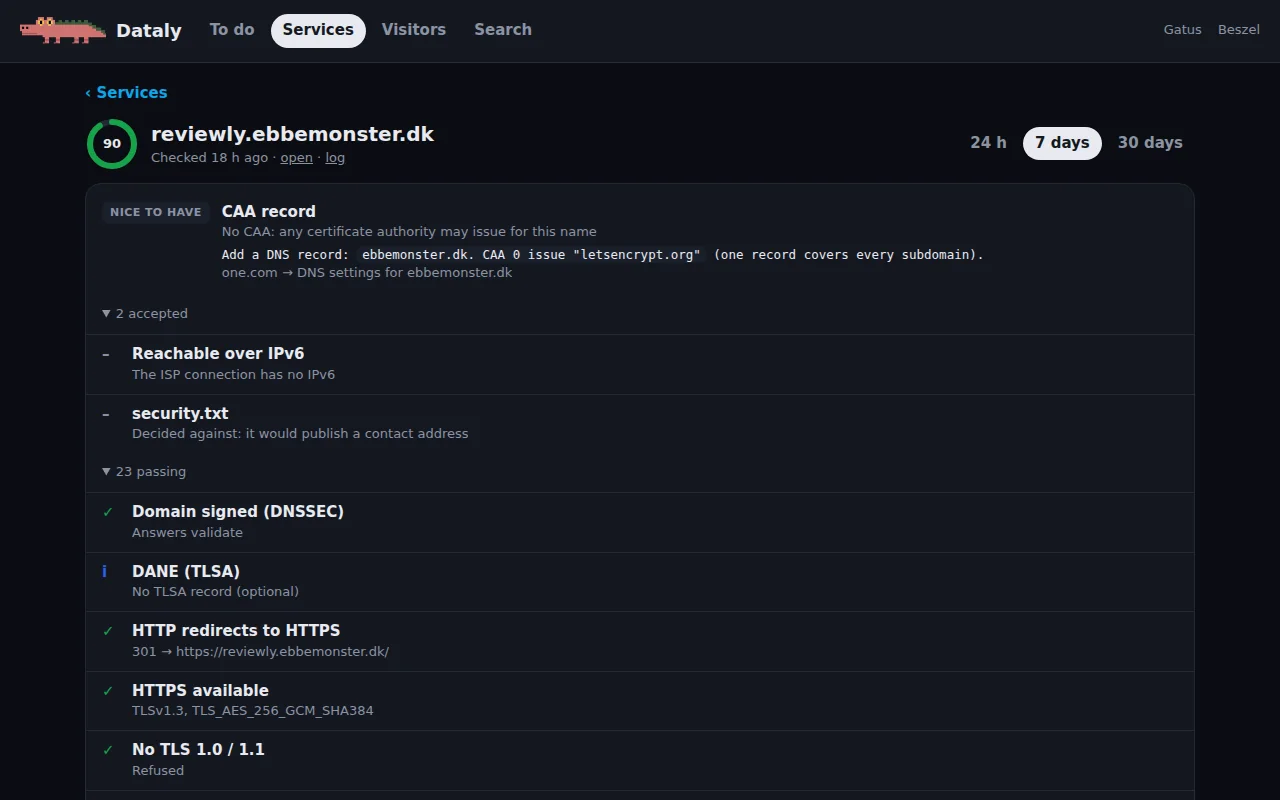Click the check icon beside No TLS 1.0 / 1.1
This screenshot has width=1280, height=800.
(108, 750)
